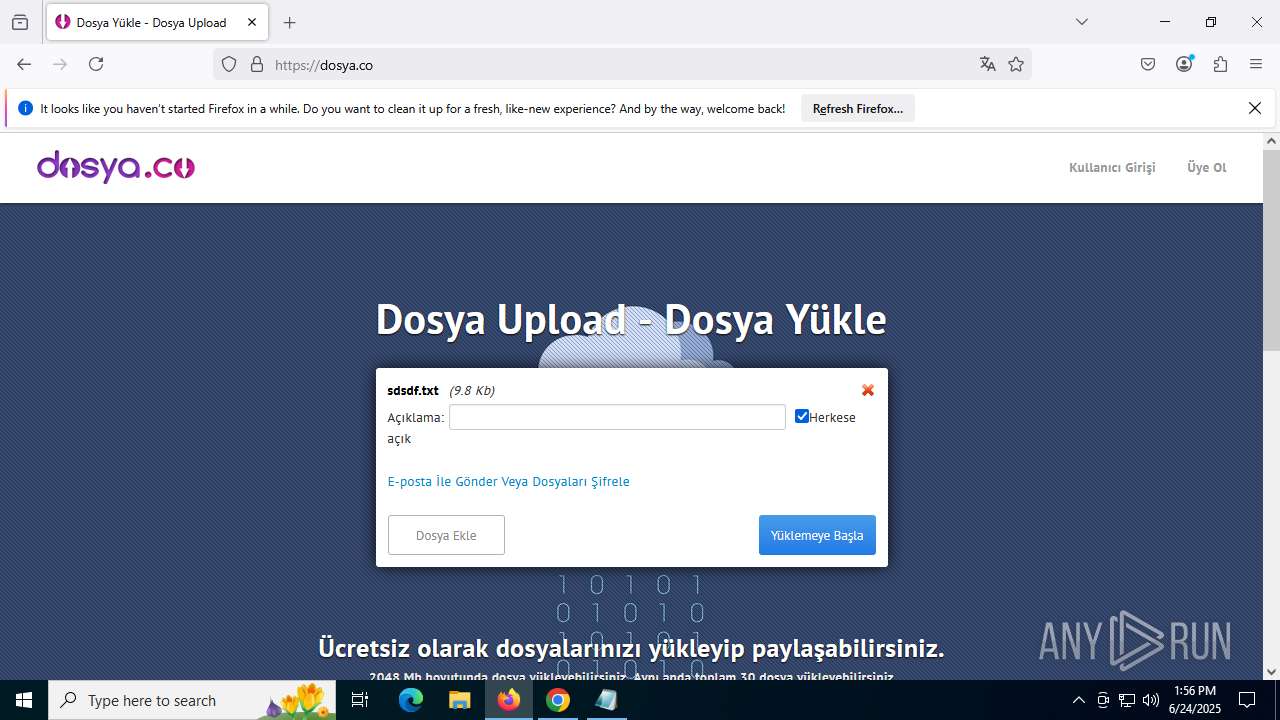Screen dimensions: 1280x720
Task: Click the Yüklemeye Başla button
Action: [x=817, y=535]
